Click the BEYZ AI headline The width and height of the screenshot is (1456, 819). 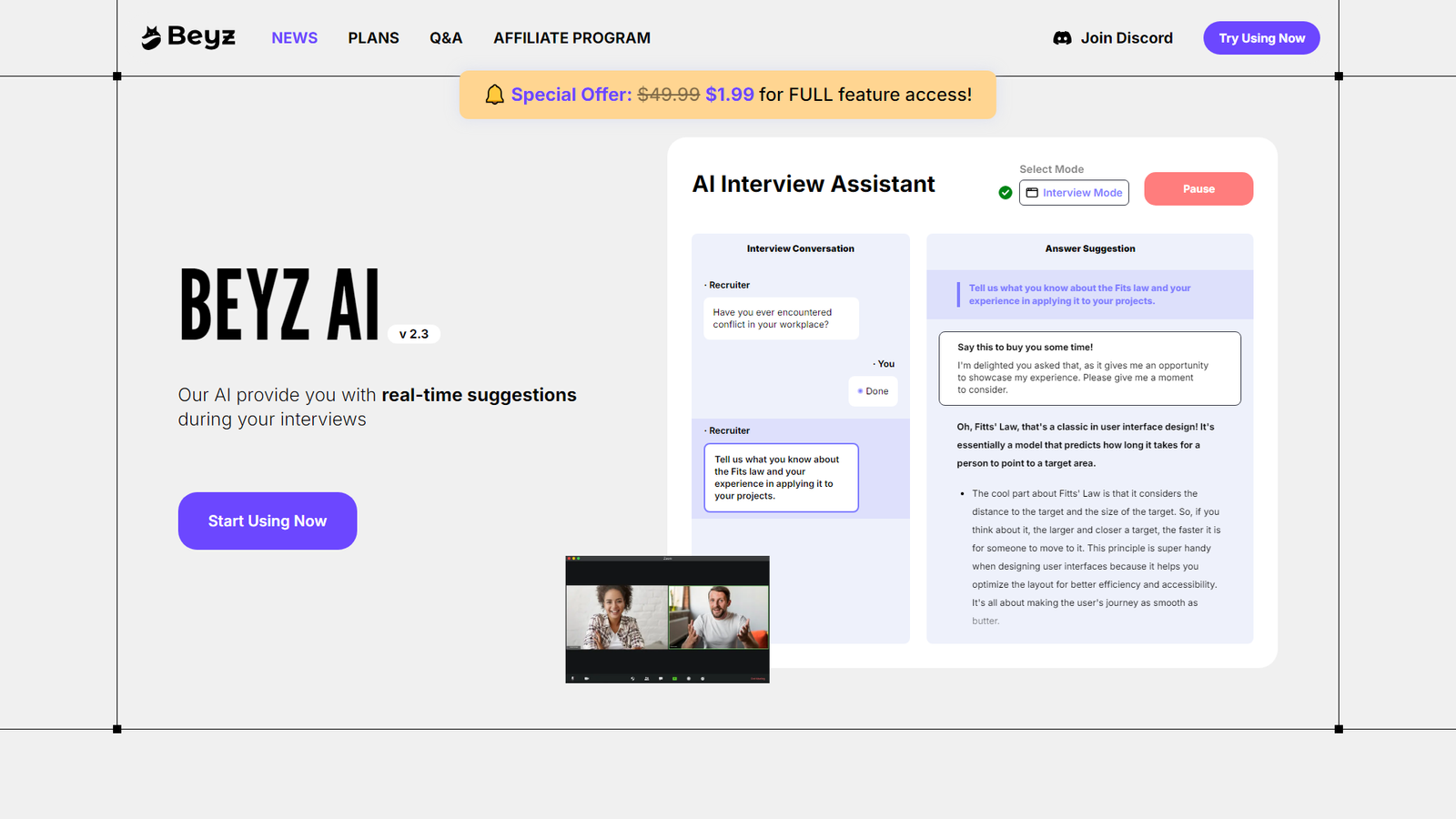pyautogui.click(x=279, y=306)
